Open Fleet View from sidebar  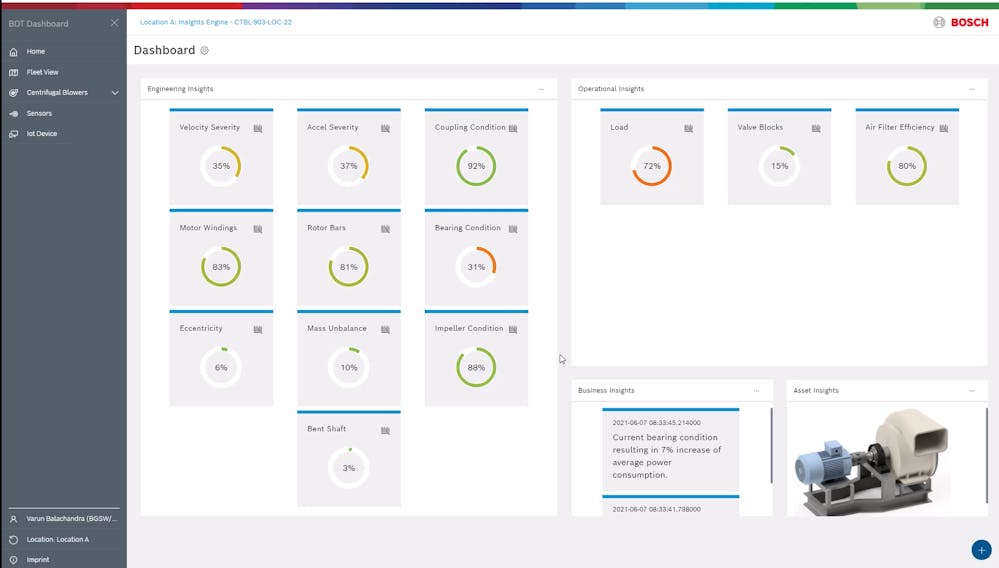pyautogui.click(x=42, y=72)
